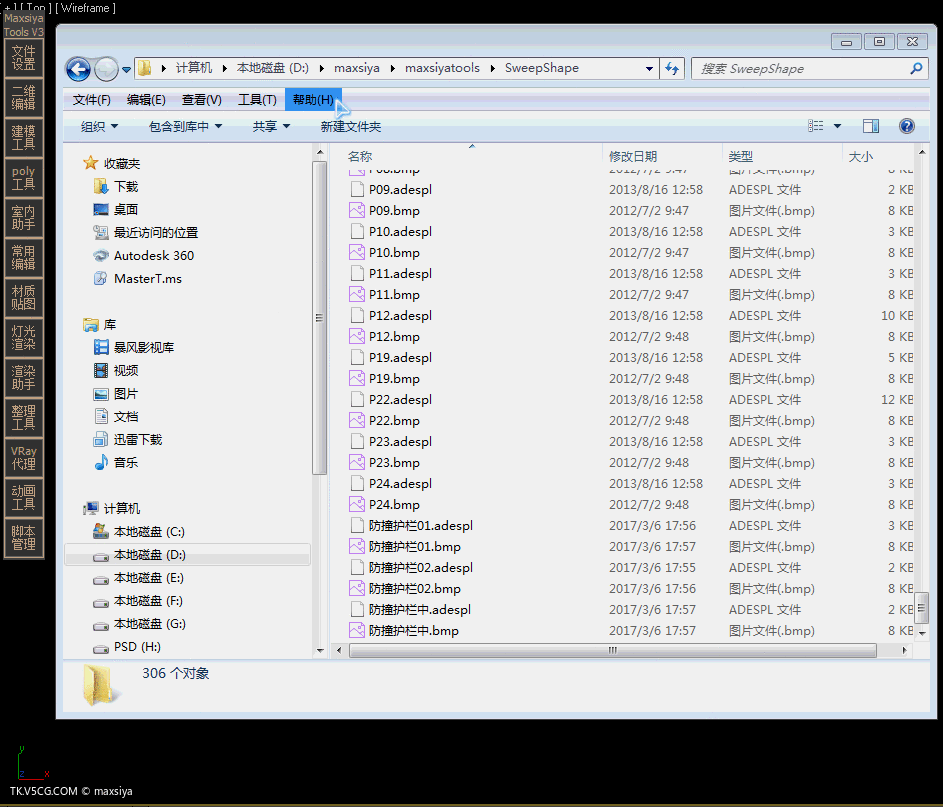
Task: Open the 二维编辑 tool group
Action: 23,98
